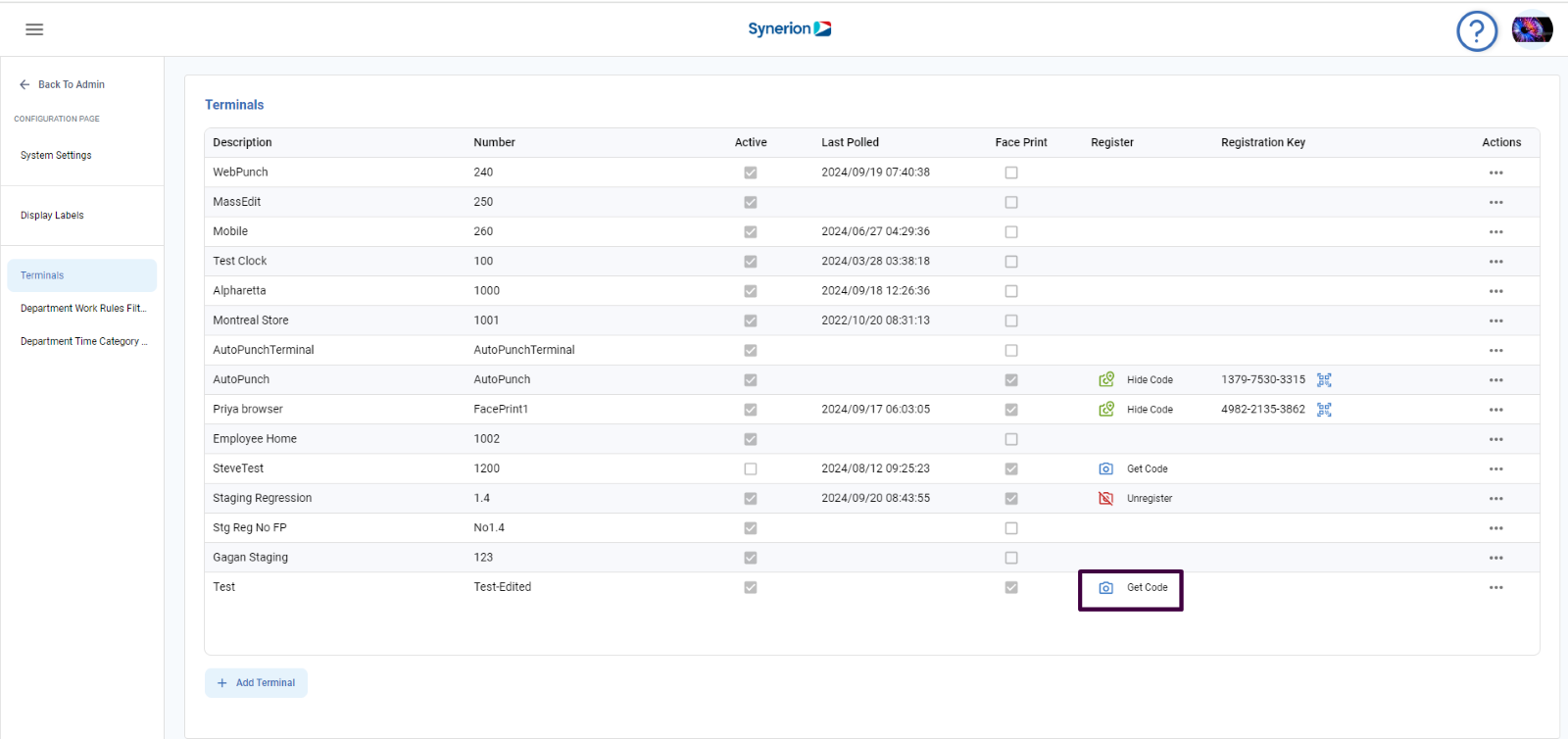The height and width of the screenshot is (739, 1568).
Task: Open the help question mark icon
Action: (1477, 31)
